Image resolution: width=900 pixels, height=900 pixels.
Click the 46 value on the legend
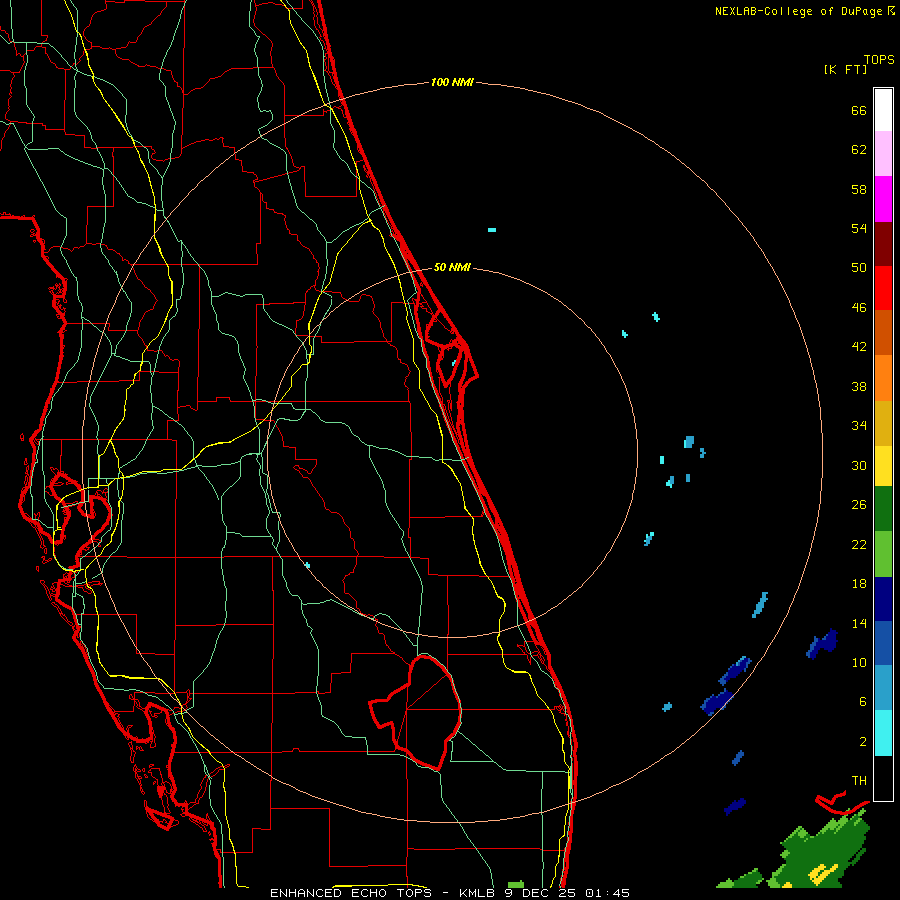point(859,308)
